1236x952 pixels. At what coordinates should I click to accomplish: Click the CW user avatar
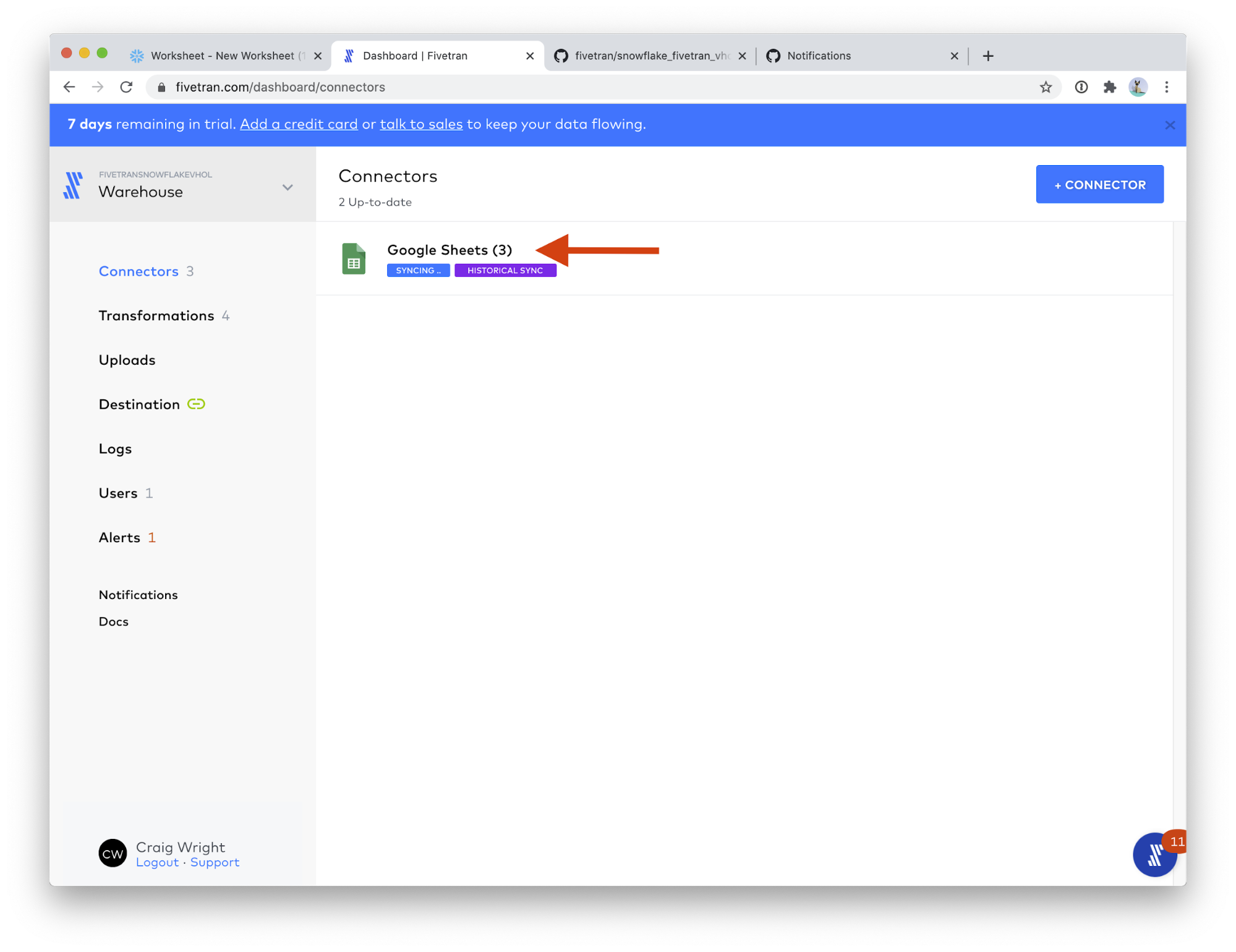pyautogui.click(x=113, y=854)
